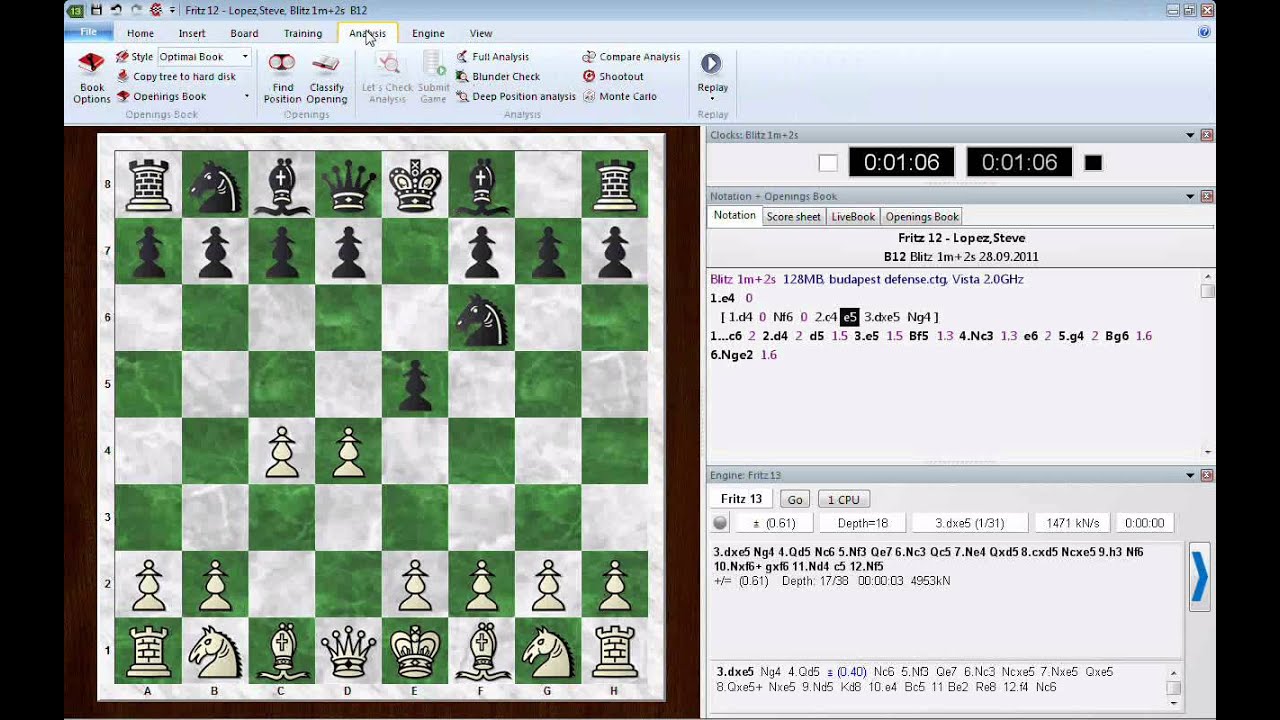Viewport: 1280px width, 720px height.
Task: Open the quick access toolbar dropdown
Action: 172,10
